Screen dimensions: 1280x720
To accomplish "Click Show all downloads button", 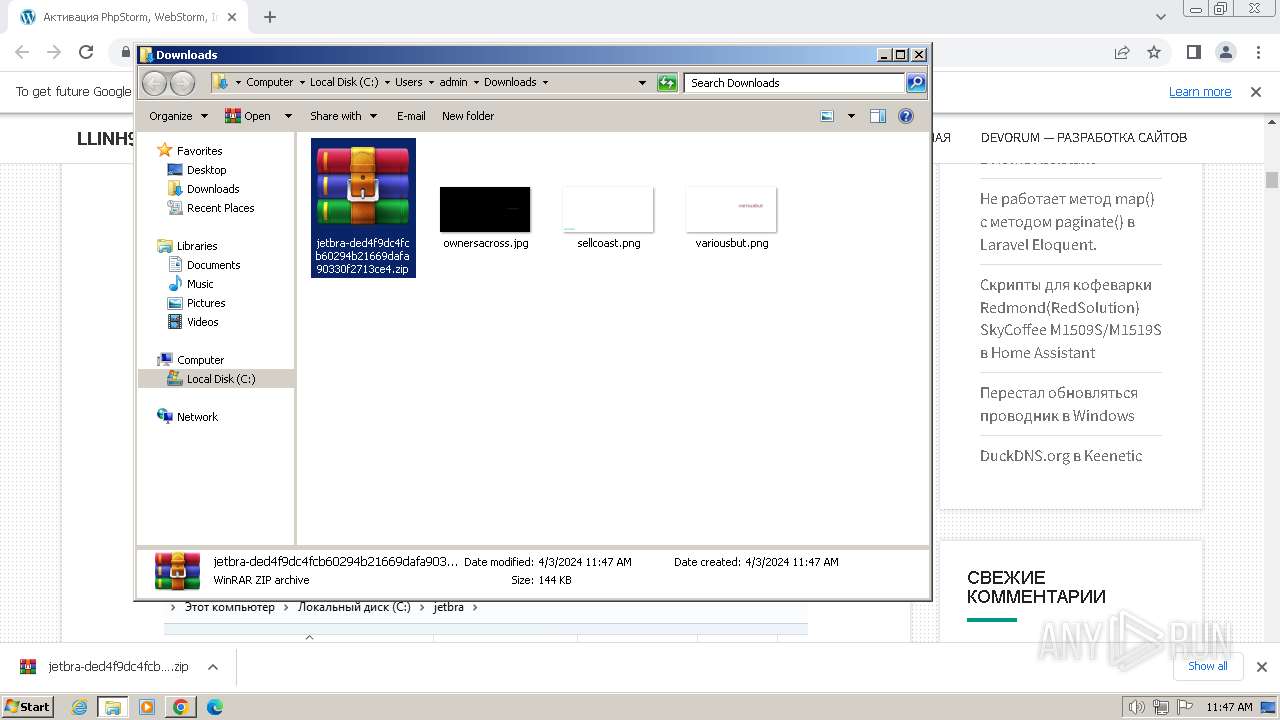I will click(x=1207, y=666).
